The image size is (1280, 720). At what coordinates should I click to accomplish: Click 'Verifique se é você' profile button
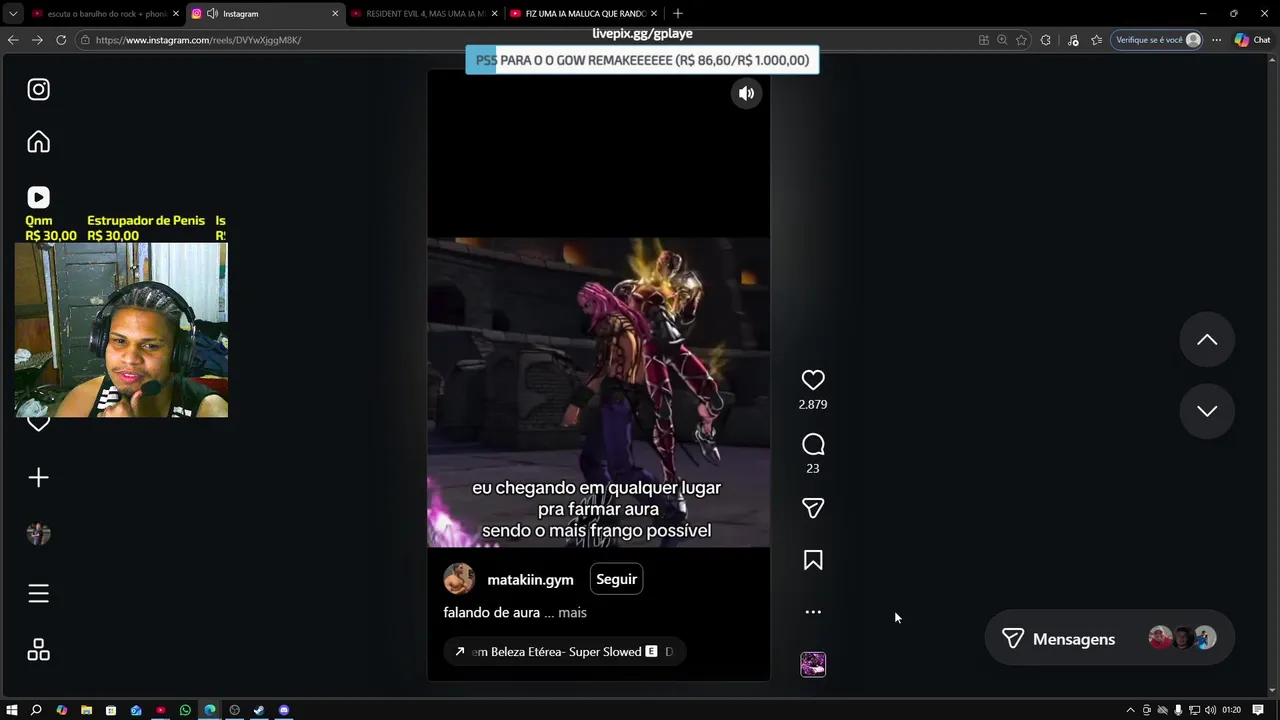pos(1157,40)
